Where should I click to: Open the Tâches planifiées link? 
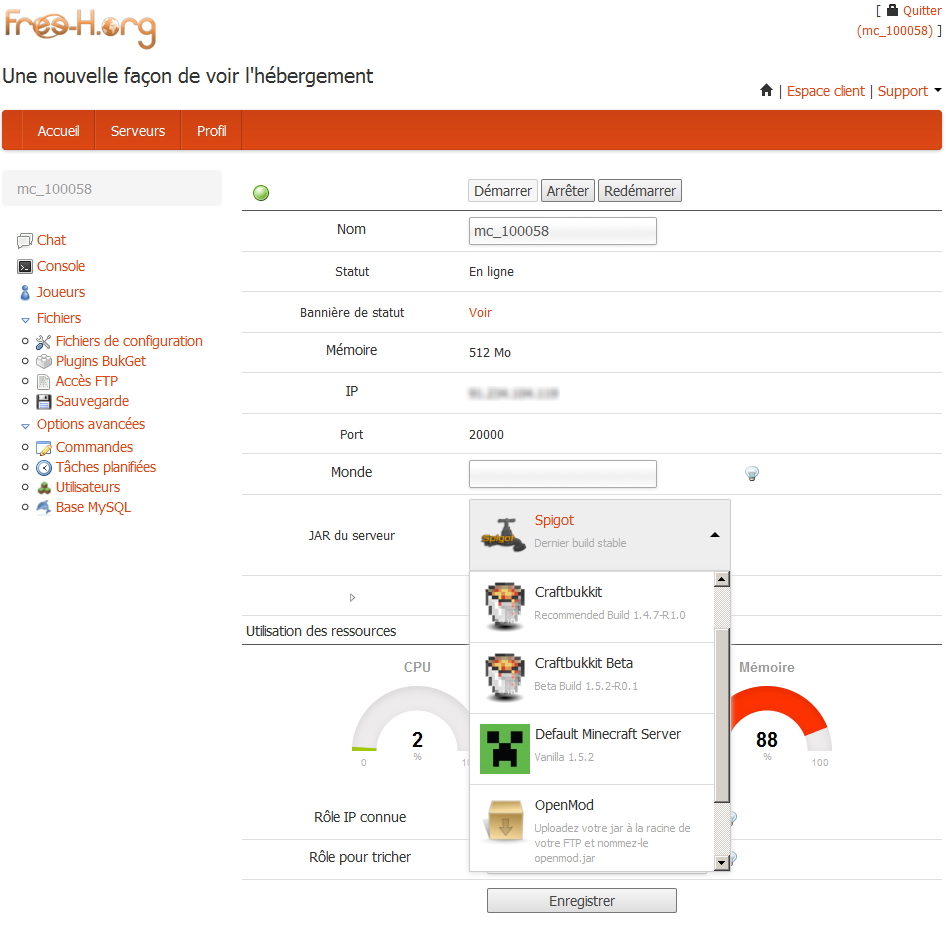[106, 467]
